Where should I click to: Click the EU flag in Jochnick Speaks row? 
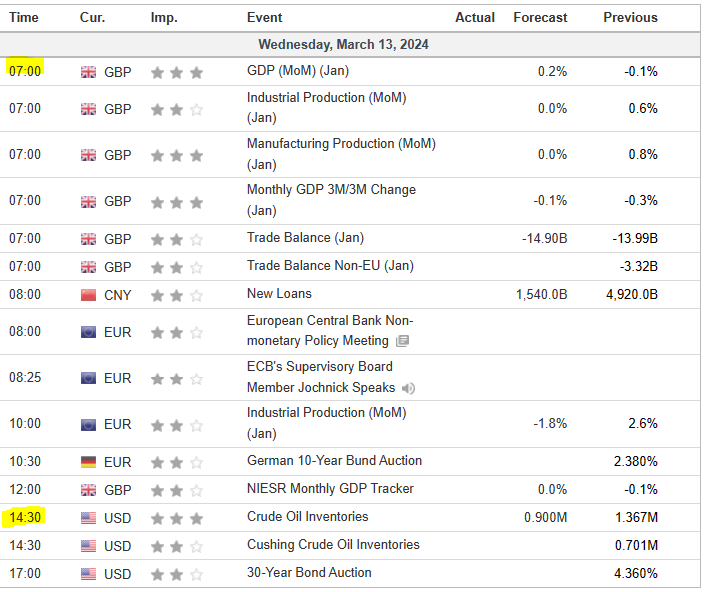(88, 378)
